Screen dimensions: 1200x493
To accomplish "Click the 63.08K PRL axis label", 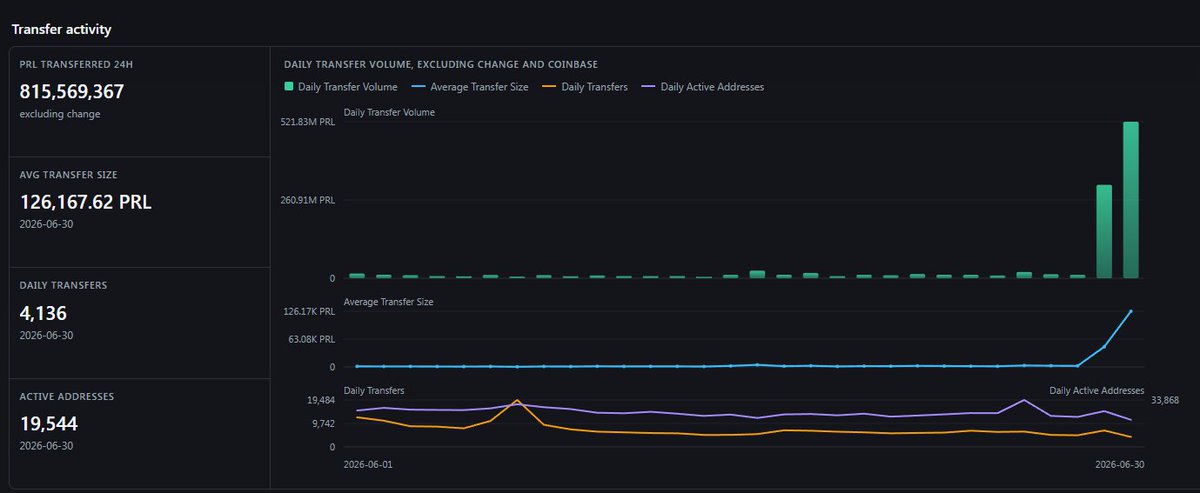I will [x=311, y=339].
